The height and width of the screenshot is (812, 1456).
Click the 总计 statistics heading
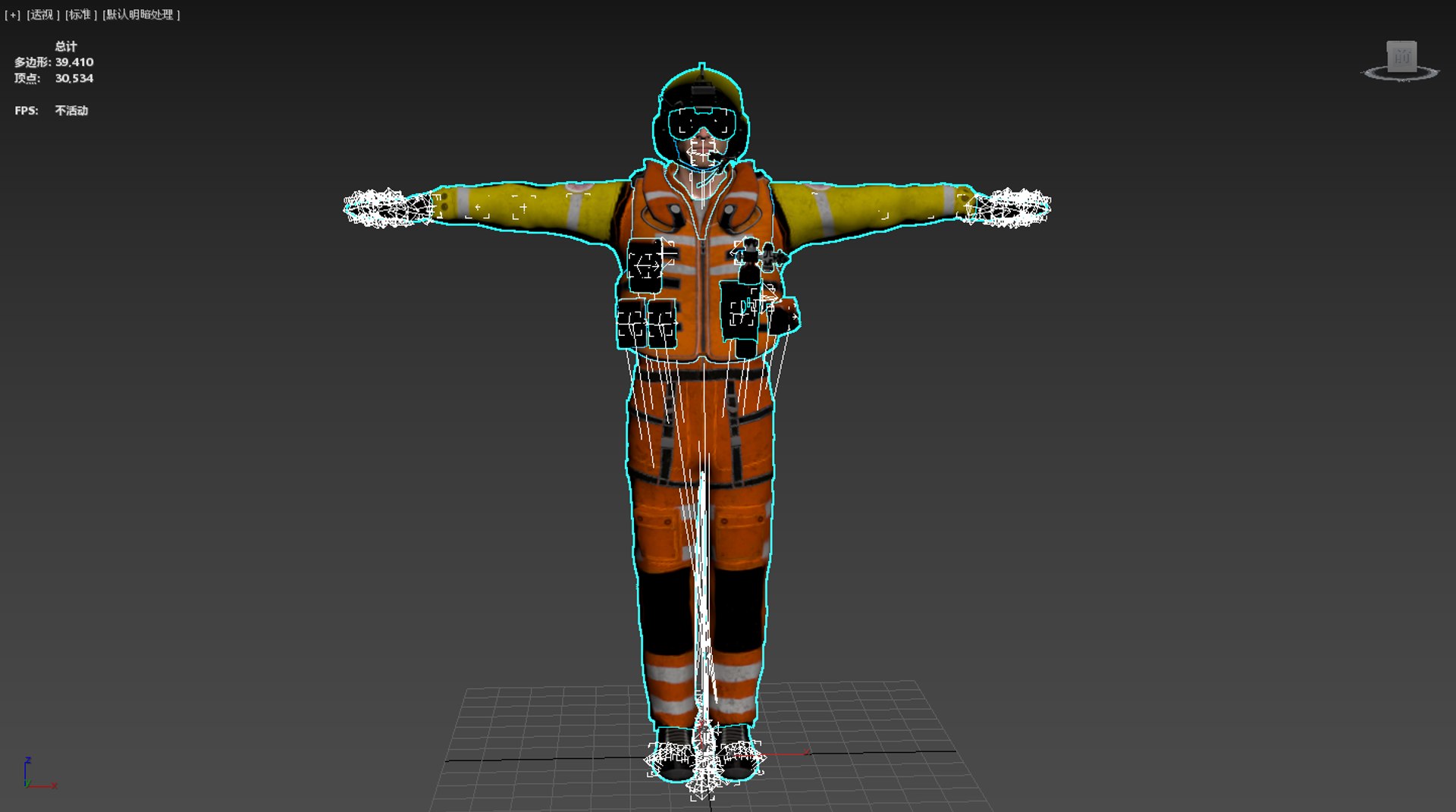(66, 46)
